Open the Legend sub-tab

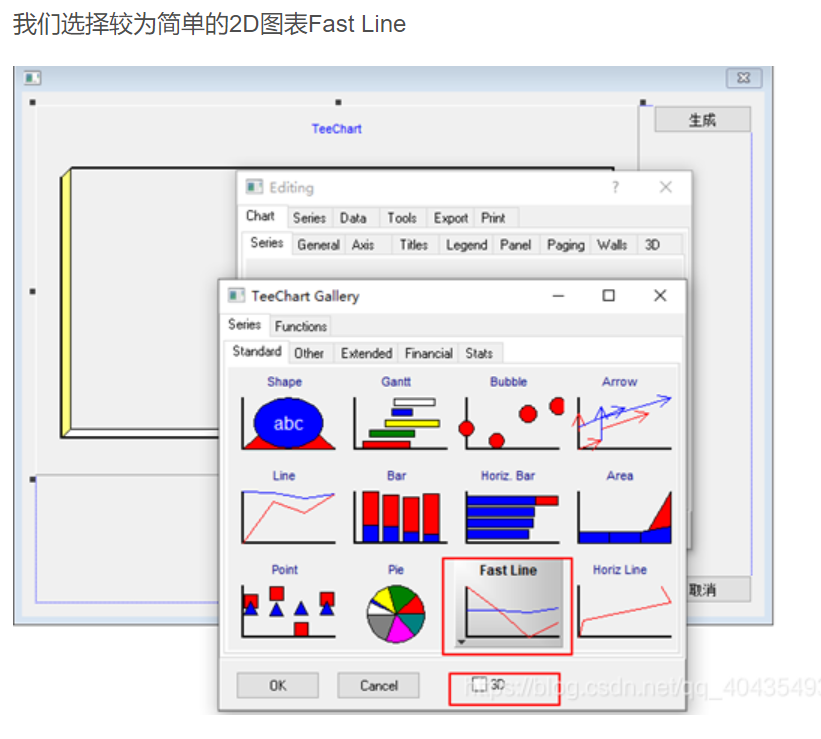[x=467, y=245]
